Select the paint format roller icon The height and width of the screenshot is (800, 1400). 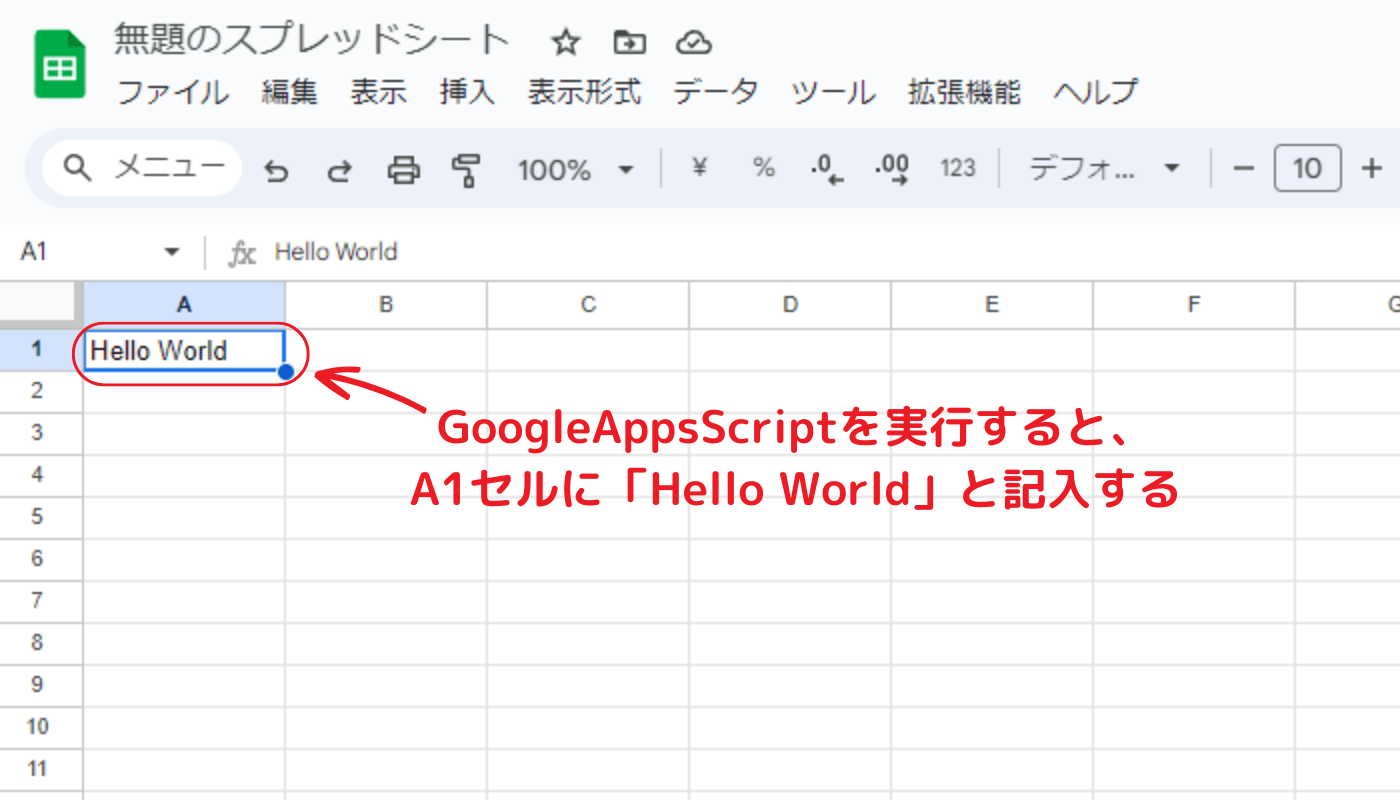(x=466, y=170)
